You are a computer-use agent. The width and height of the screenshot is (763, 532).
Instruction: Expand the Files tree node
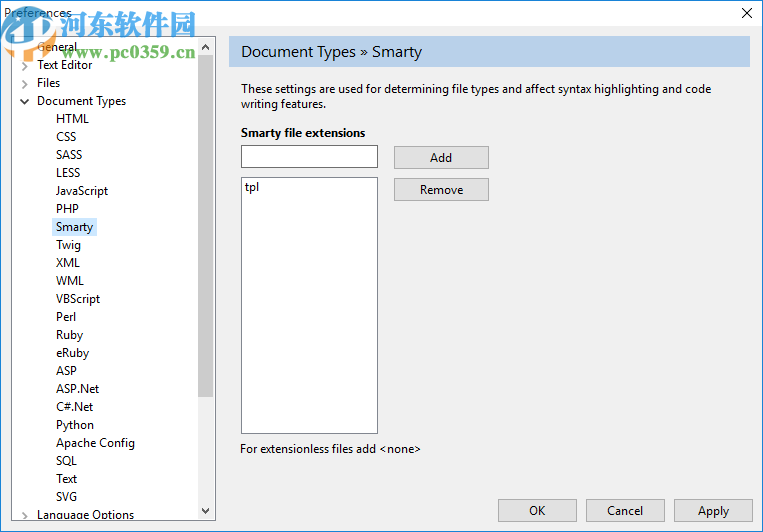point(25,84)
